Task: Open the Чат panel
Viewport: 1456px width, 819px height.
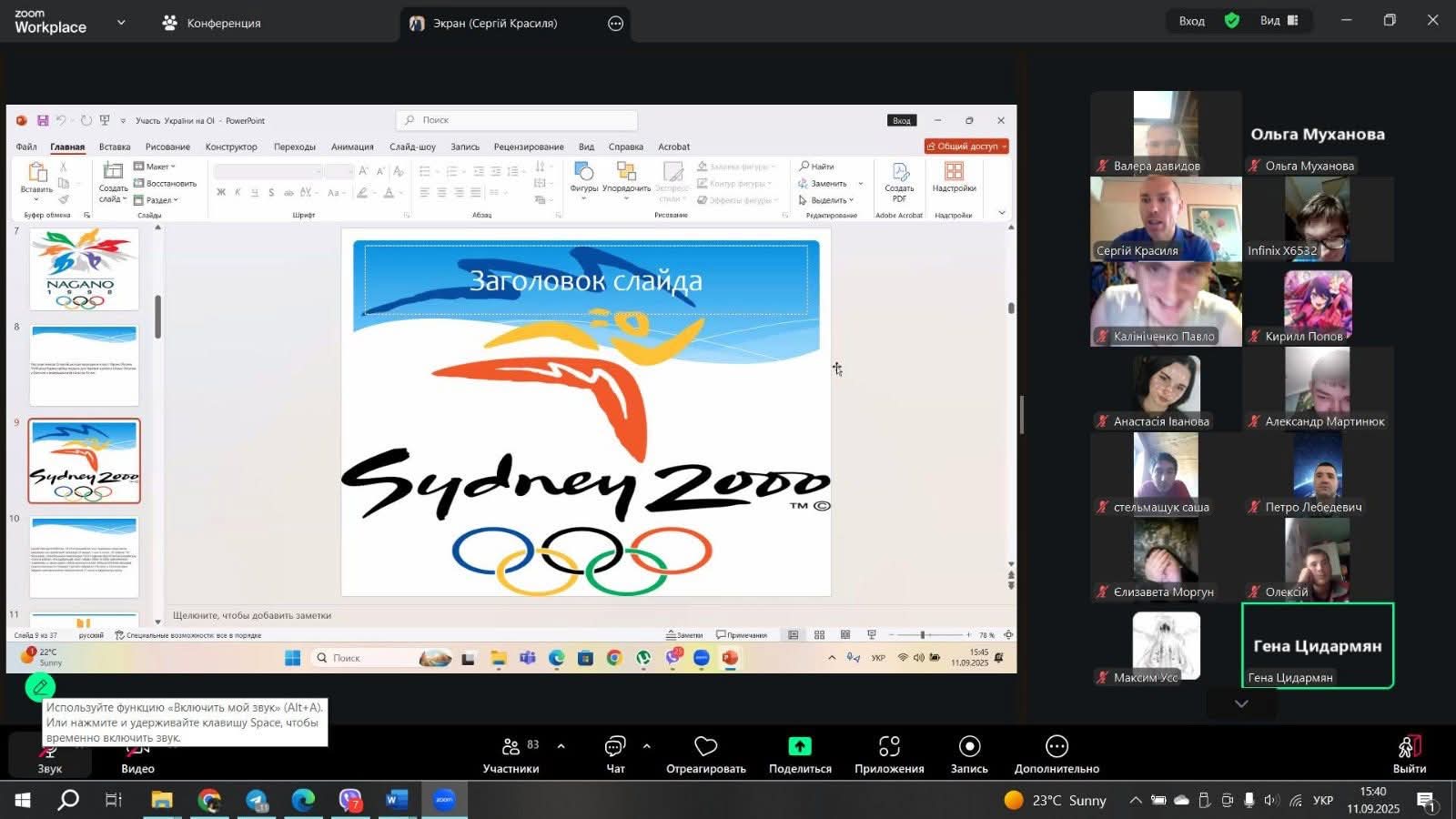Action: pos(615,755)
